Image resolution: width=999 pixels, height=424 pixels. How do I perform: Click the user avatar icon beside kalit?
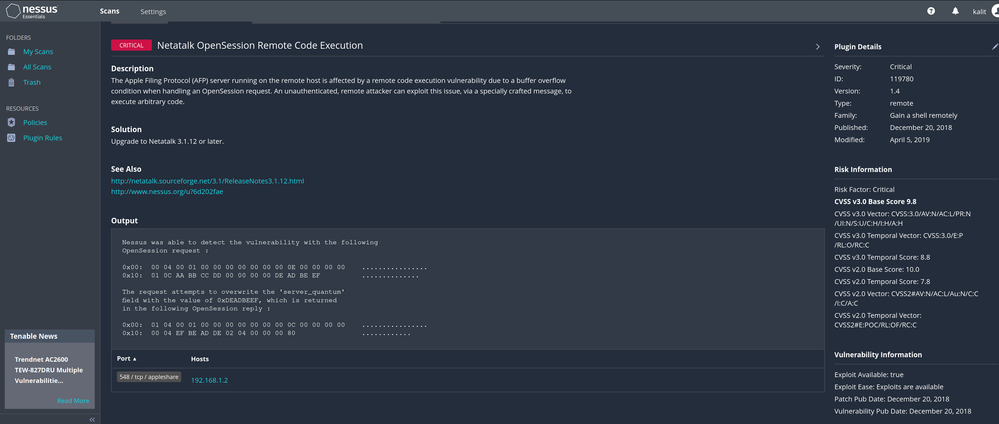pos(994,12)
